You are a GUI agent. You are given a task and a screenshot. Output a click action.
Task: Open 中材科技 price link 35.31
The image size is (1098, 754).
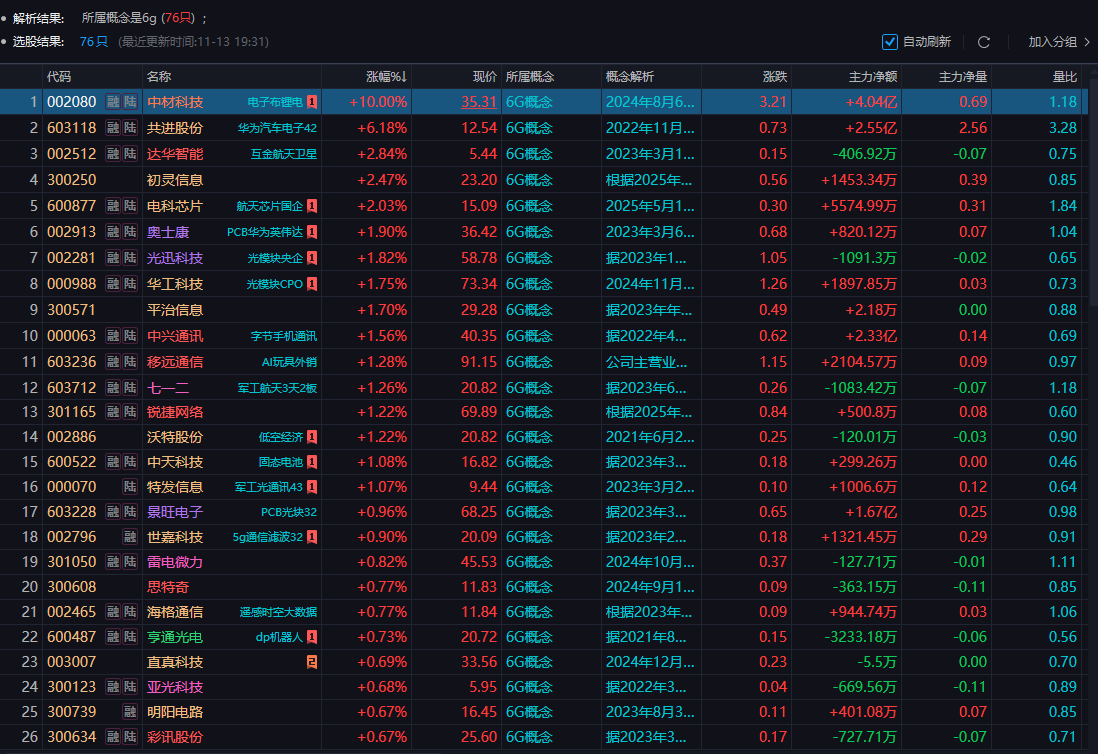pyautogui.click(x=479, y=102)
